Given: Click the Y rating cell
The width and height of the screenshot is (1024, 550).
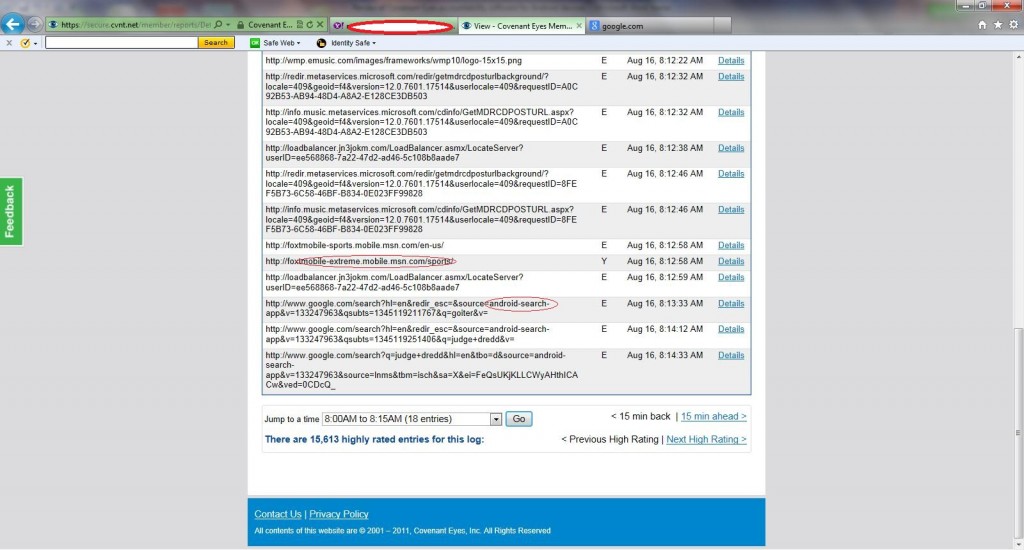Looking at the screenshot, I should pyautogui.click(x=603, y=261).
